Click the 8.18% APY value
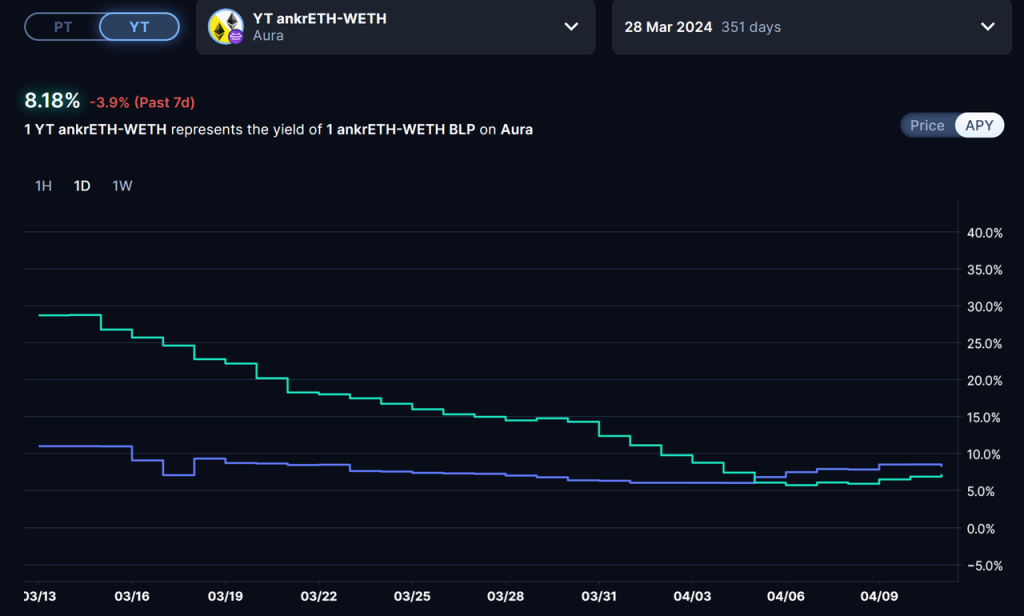 52,101
